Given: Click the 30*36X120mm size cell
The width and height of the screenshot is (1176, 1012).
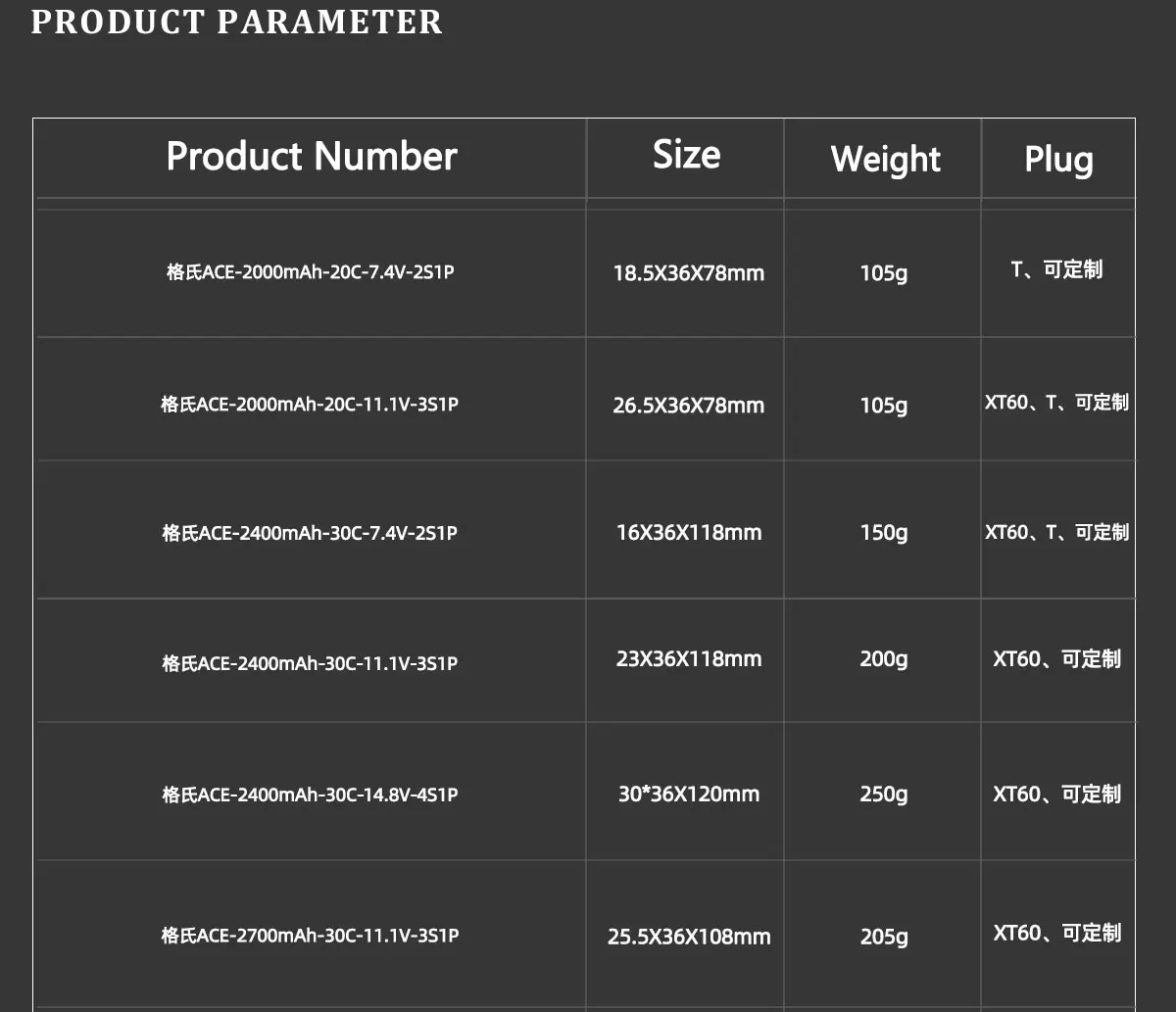Looking at the screenshot, I should pyautogui.click(x=688, y=795).
